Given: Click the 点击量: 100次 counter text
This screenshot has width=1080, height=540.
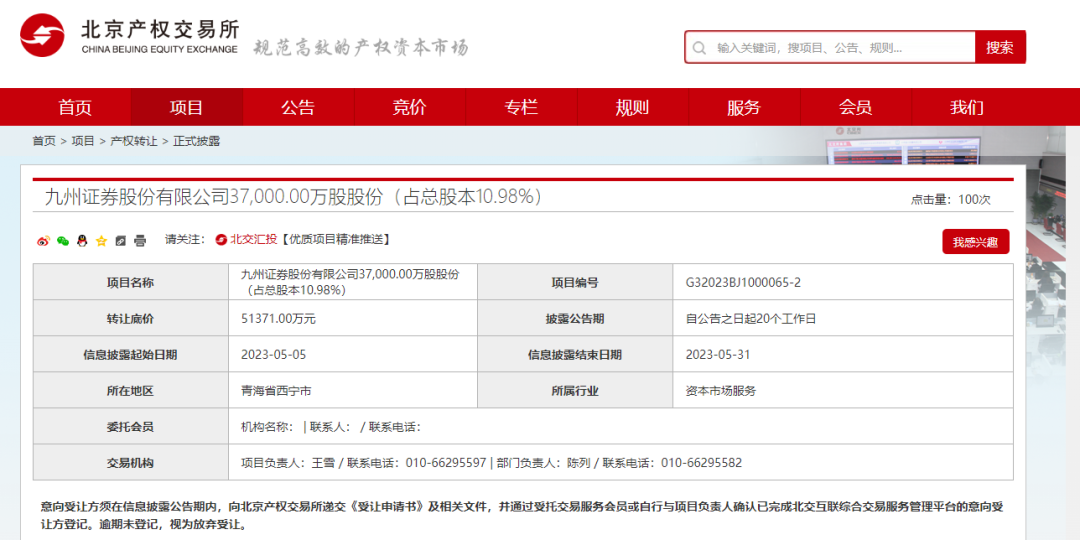Looking at the screenshot, I should (x=951, y=200).
